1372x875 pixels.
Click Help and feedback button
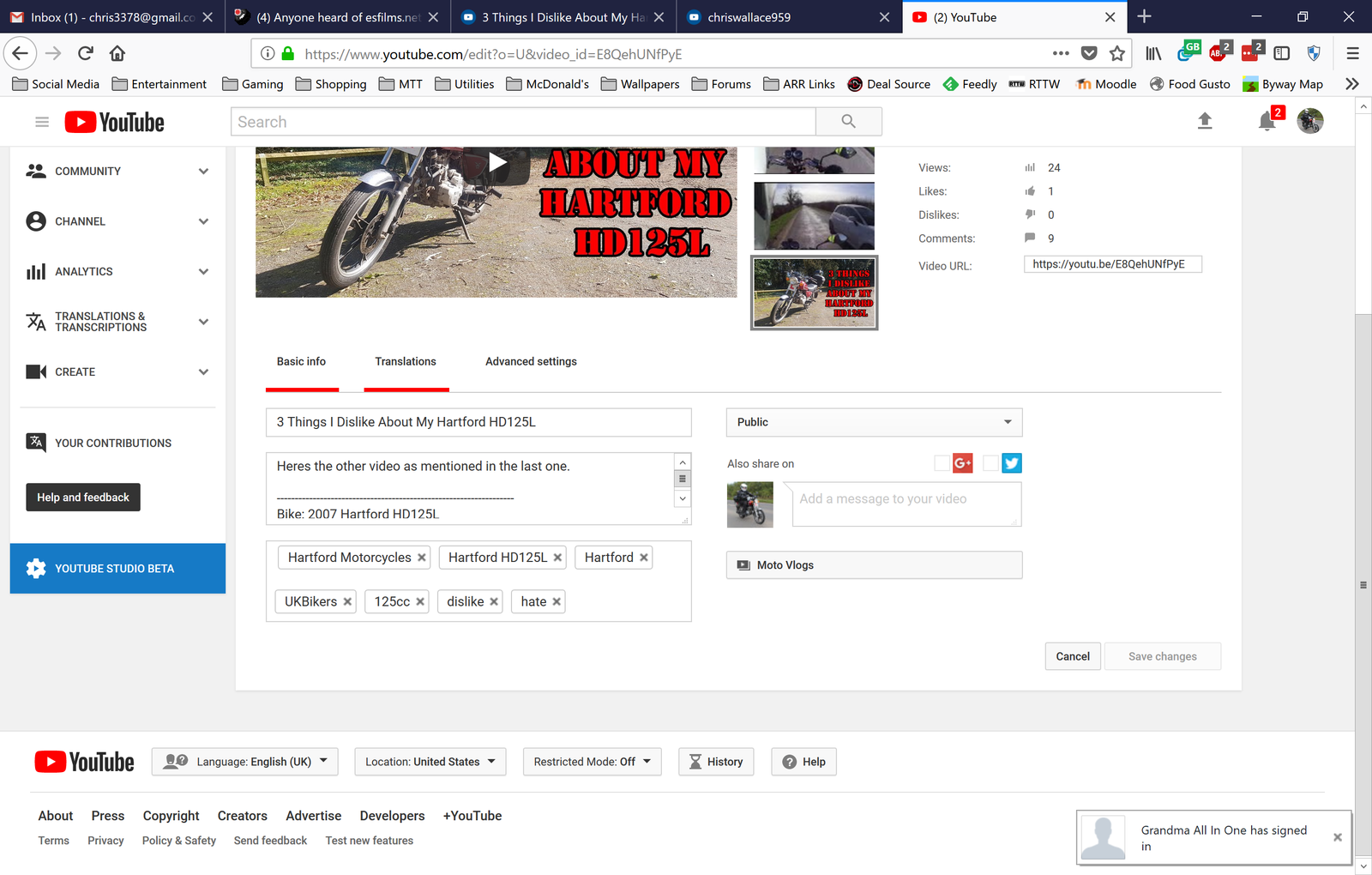83,498
